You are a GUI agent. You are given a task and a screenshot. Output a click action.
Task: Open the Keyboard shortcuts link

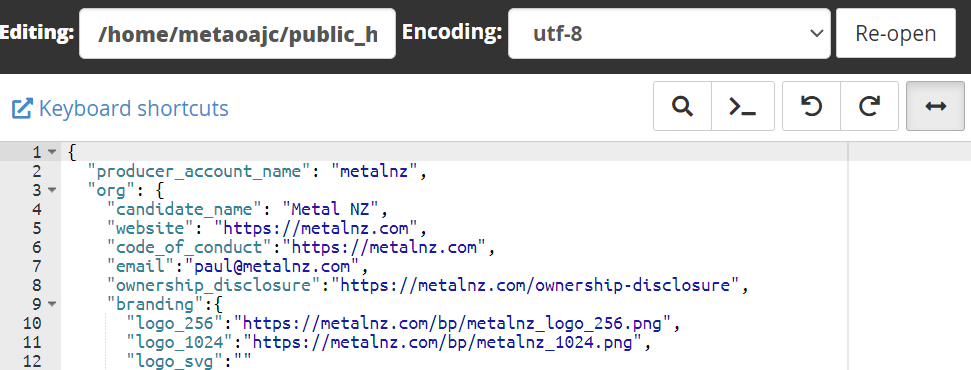[133, 108]
